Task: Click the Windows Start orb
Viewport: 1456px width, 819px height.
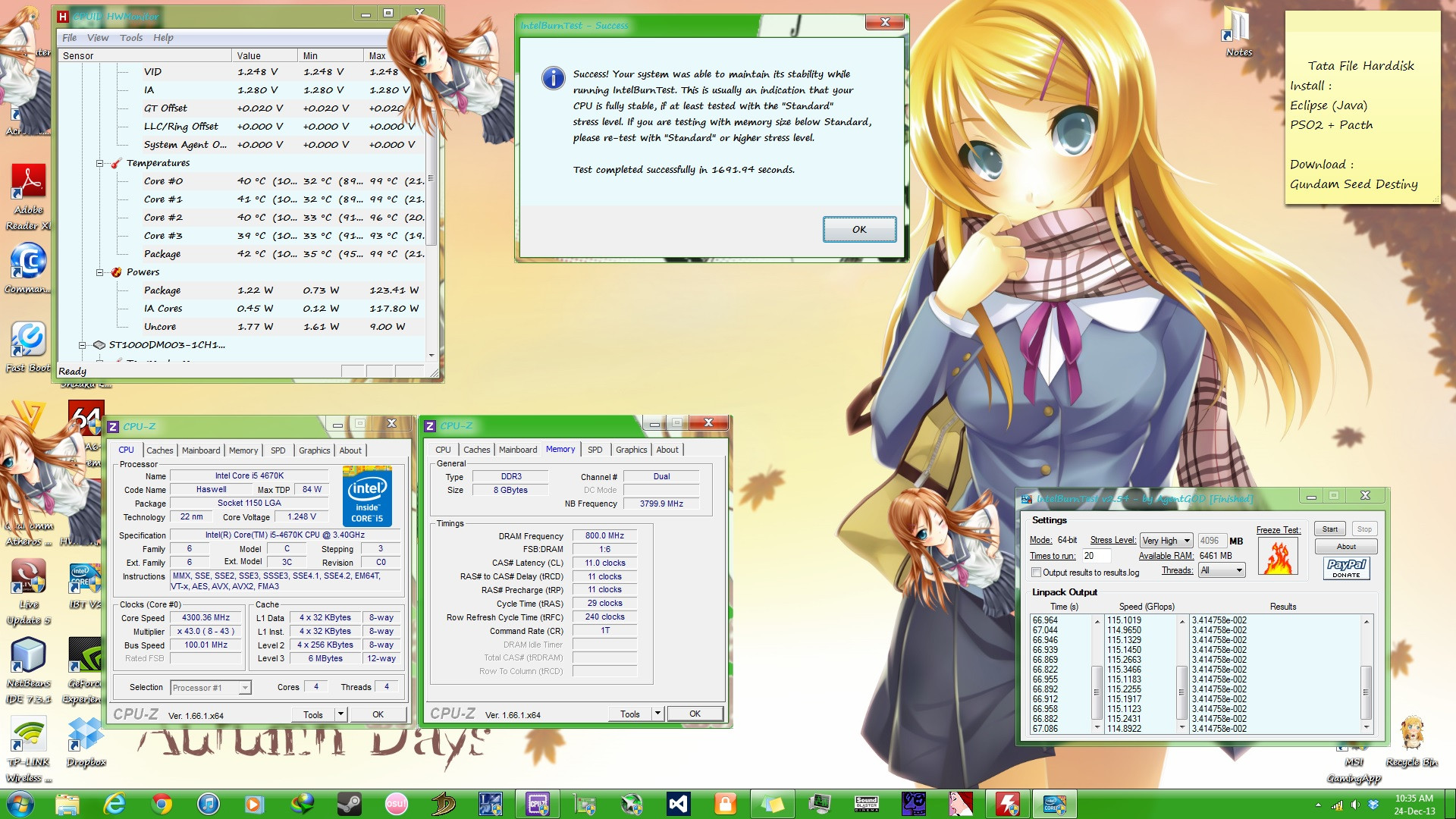Action: coord(20,804)
